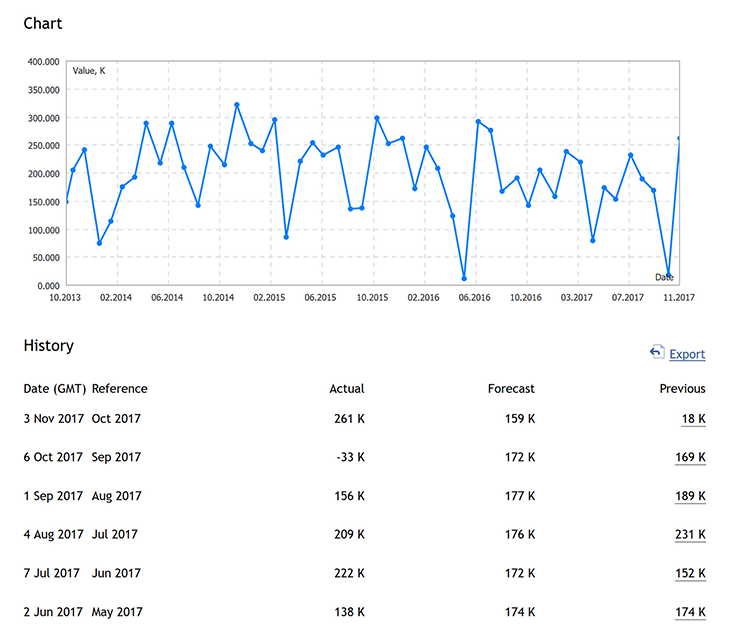Click actual value 156 K

[x=349, y=496]
